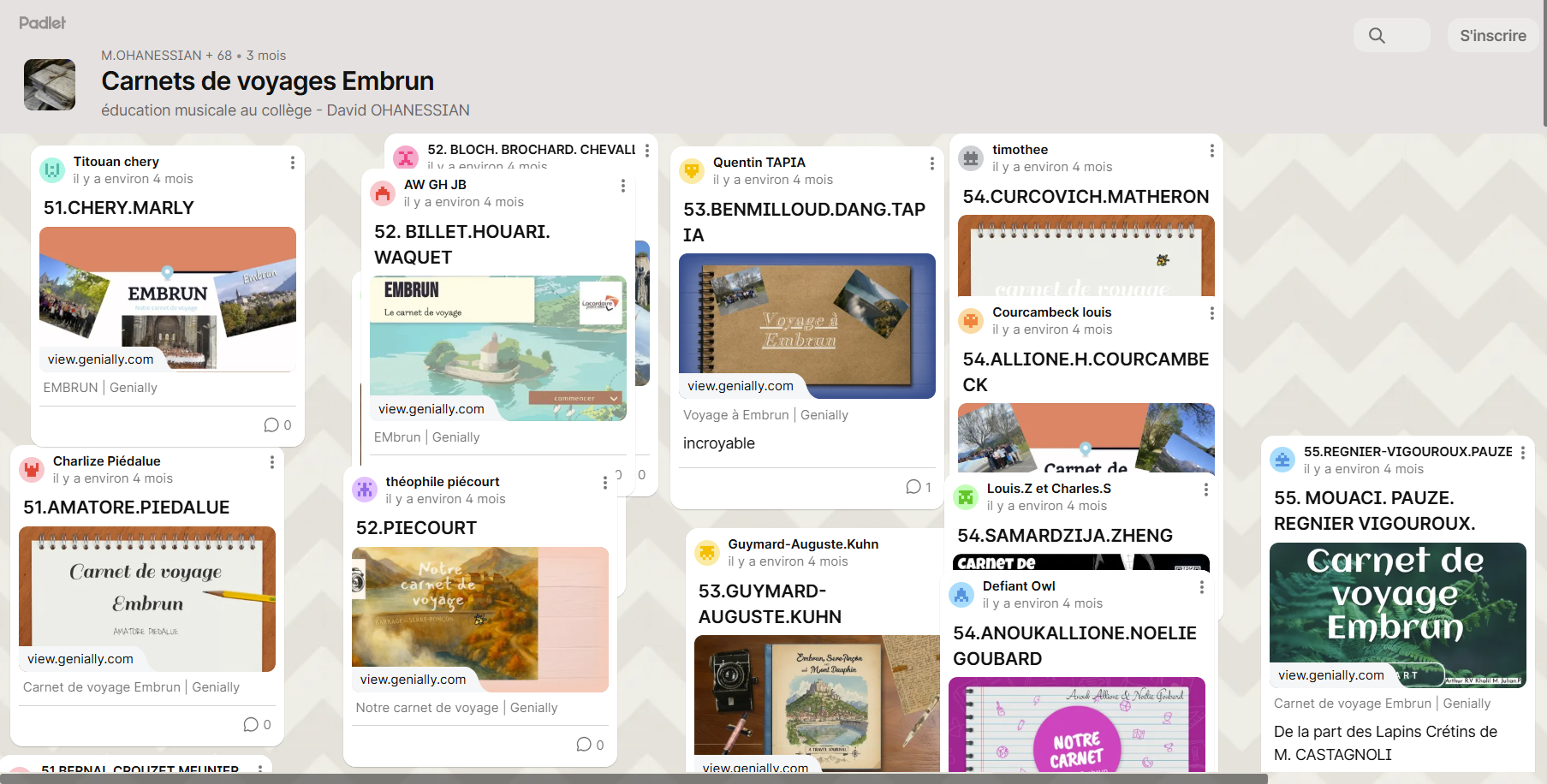Click the S'inscrire button

pyautogui.click(x=1492, y=36)
